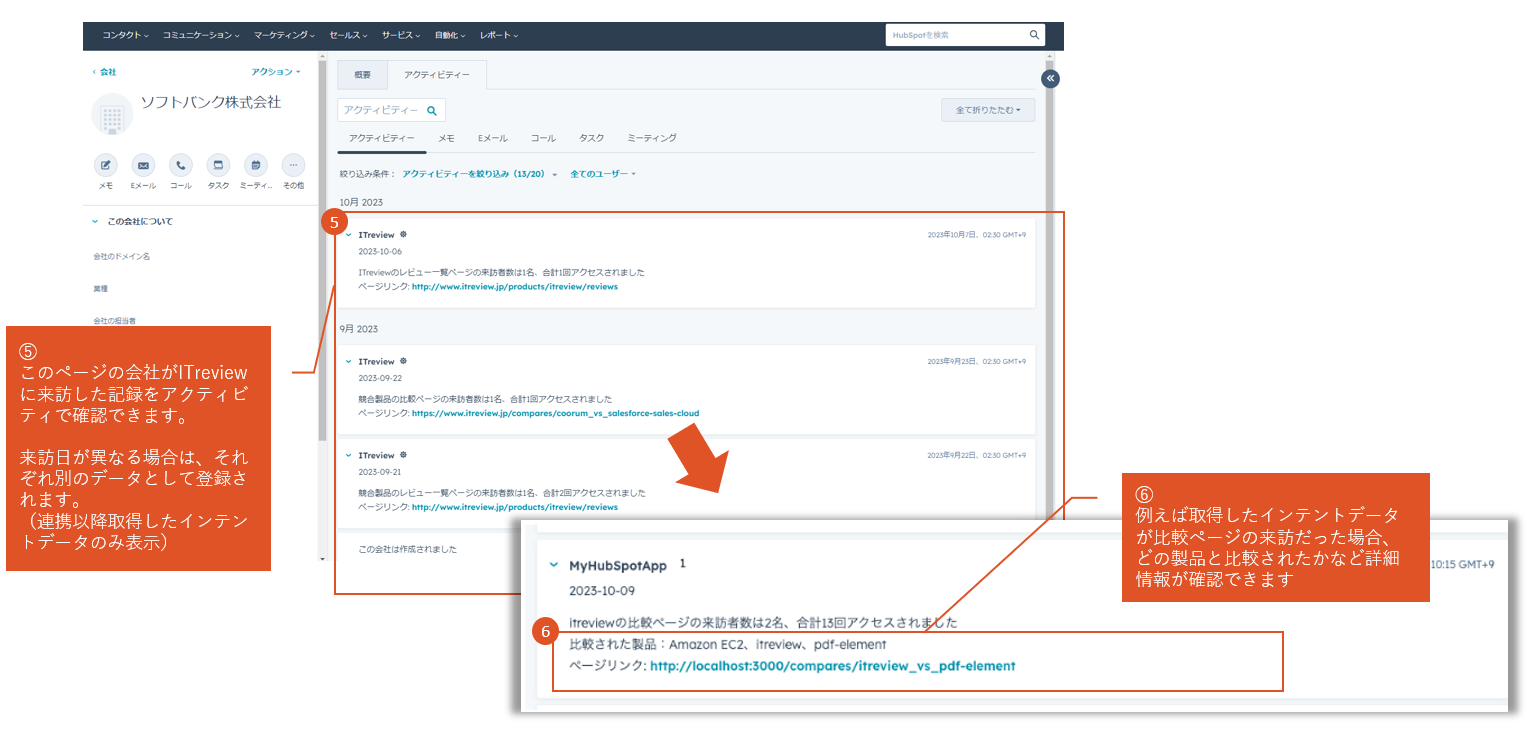The image size is (1539, 753).
Task: Click the memo (メモ) icon button
Action: click(x=106, y=166)
